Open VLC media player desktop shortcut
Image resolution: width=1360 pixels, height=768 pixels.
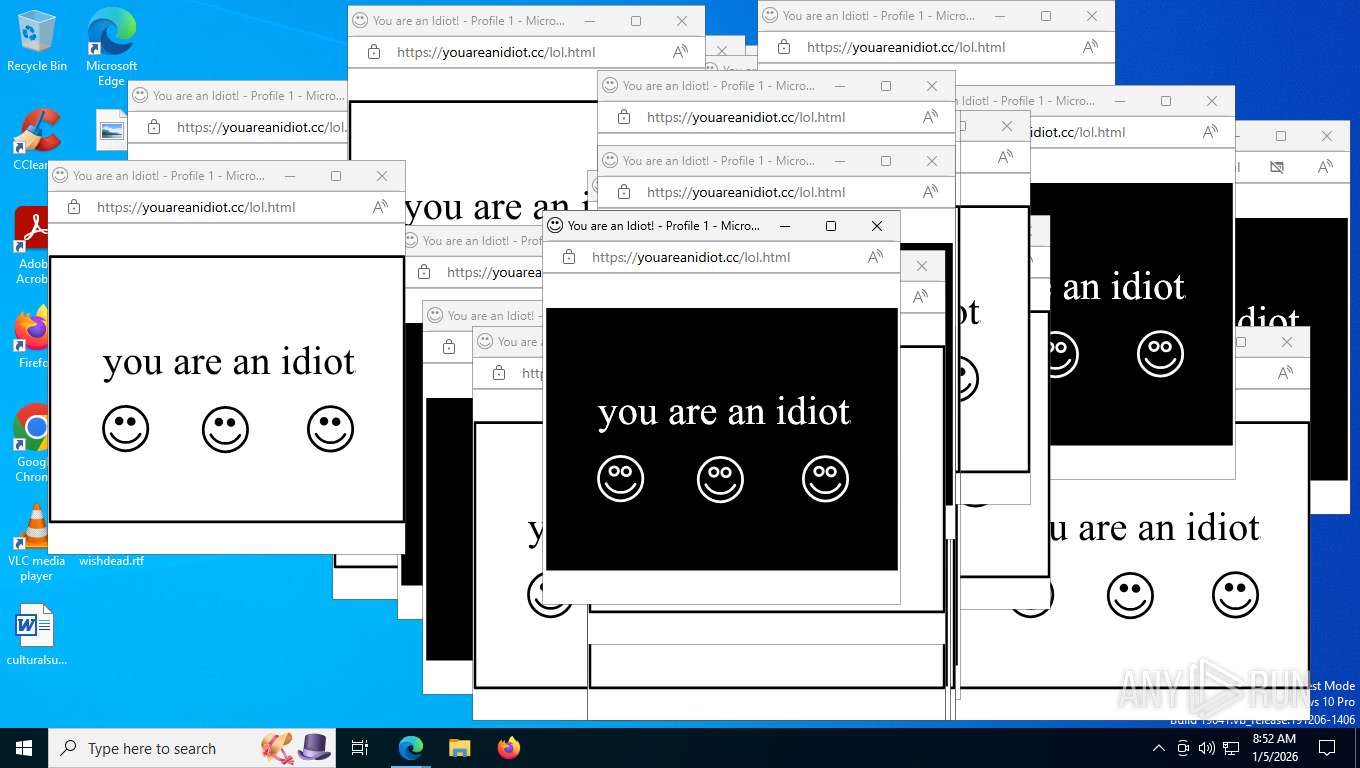(x=36, y=542)
